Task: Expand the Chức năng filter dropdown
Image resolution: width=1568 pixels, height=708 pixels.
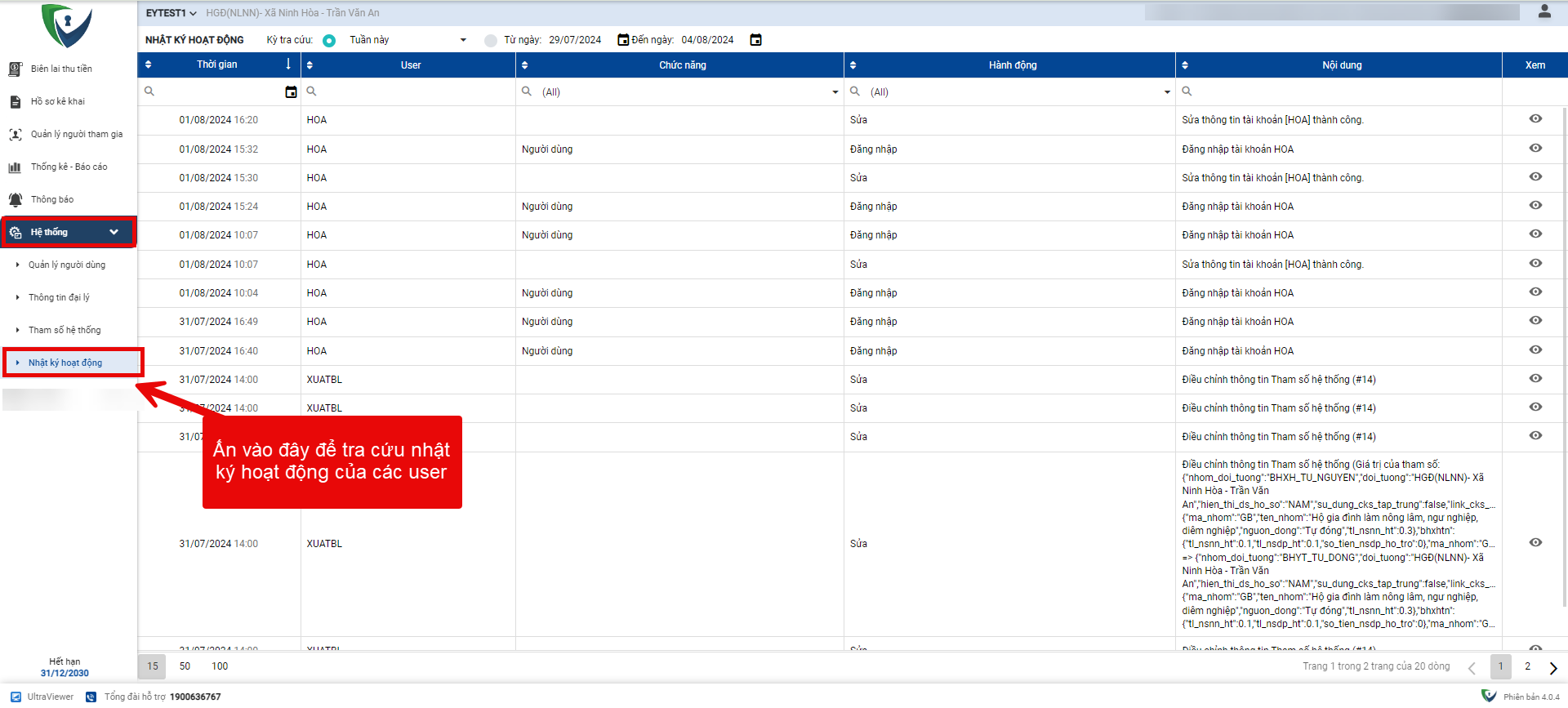Action: tap(835, 92)
